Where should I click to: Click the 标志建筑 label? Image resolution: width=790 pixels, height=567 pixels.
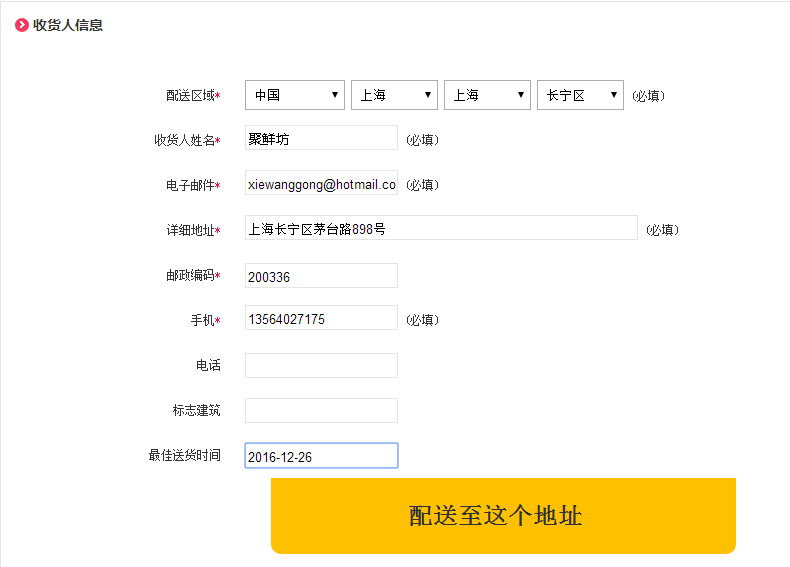coord(196,410)
